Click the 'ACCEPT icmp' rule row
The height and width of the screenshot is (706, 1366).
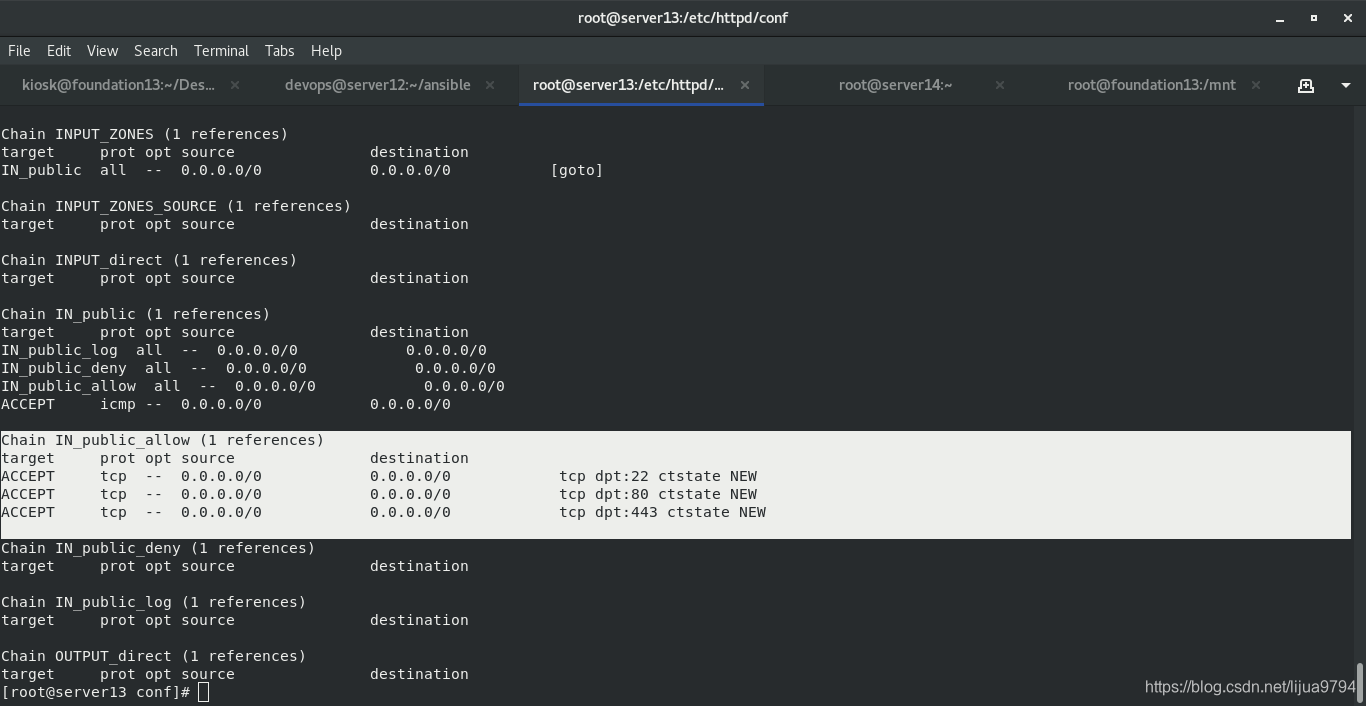click(226, 404)
